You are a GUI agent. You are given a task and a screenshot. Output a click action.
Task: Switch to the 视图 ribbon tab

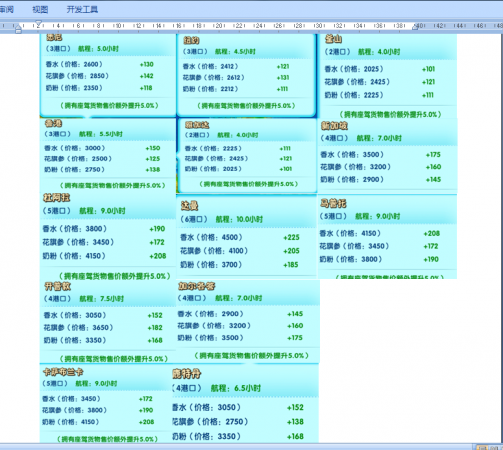click(x=40, y=9)
